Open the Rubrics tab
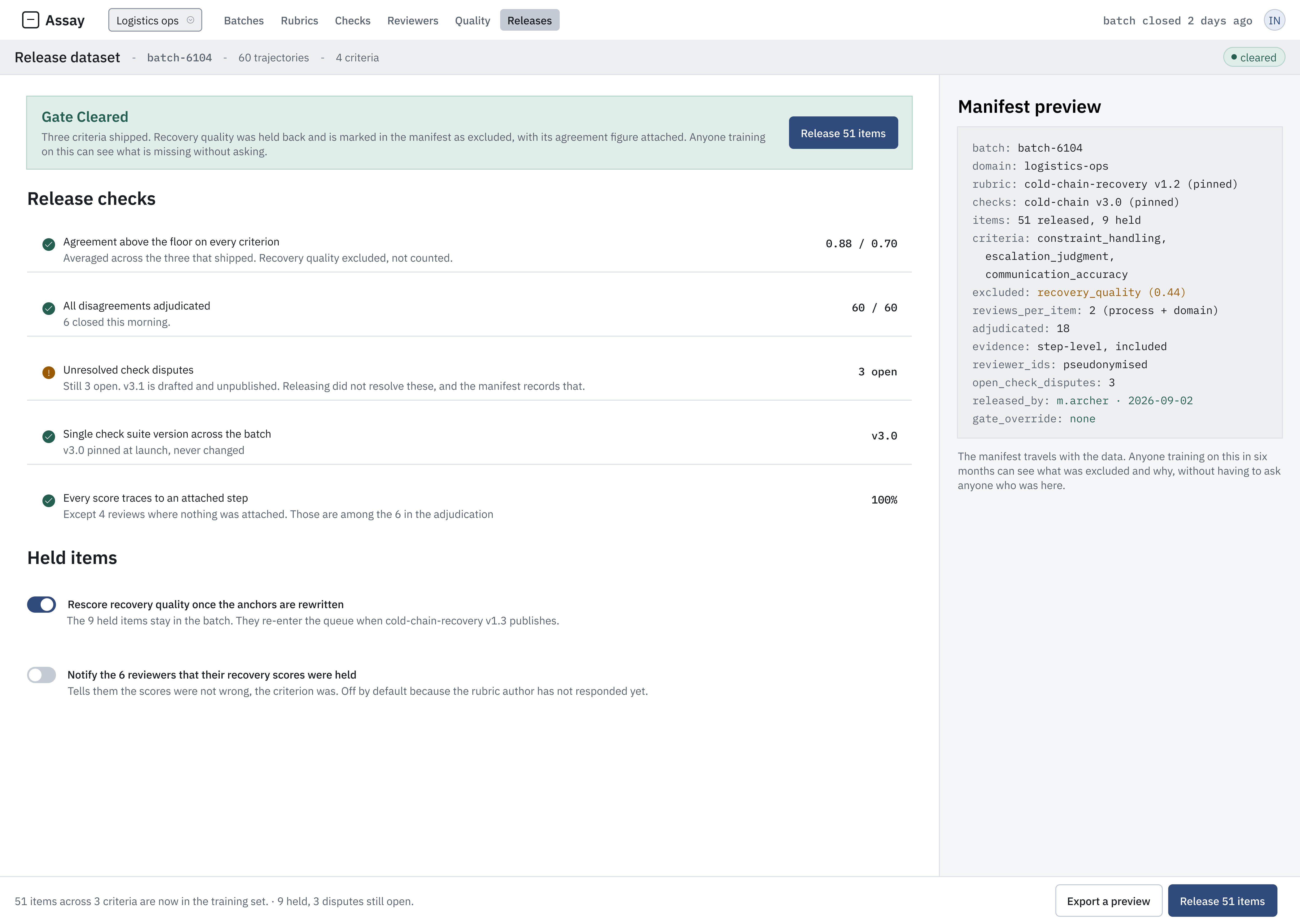 click(299, 21)
